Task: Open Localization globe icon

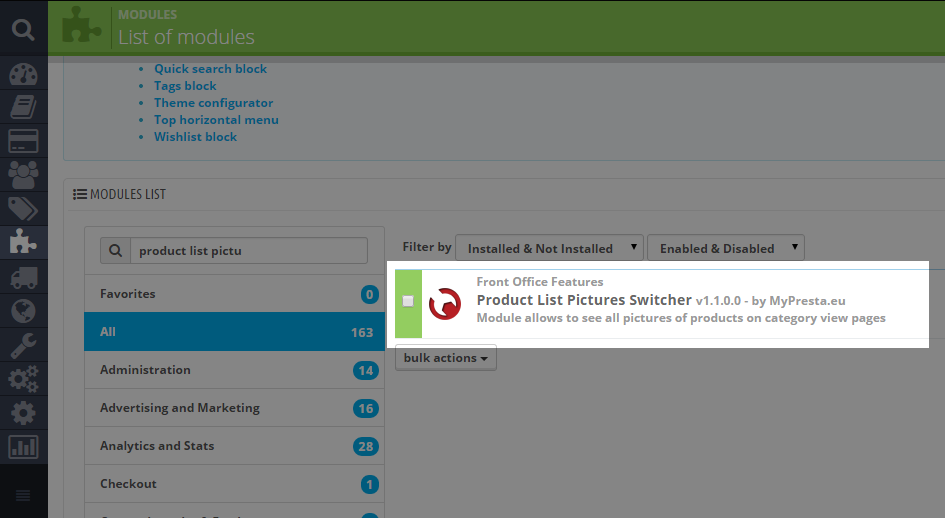Action: [x=23, y=311]
